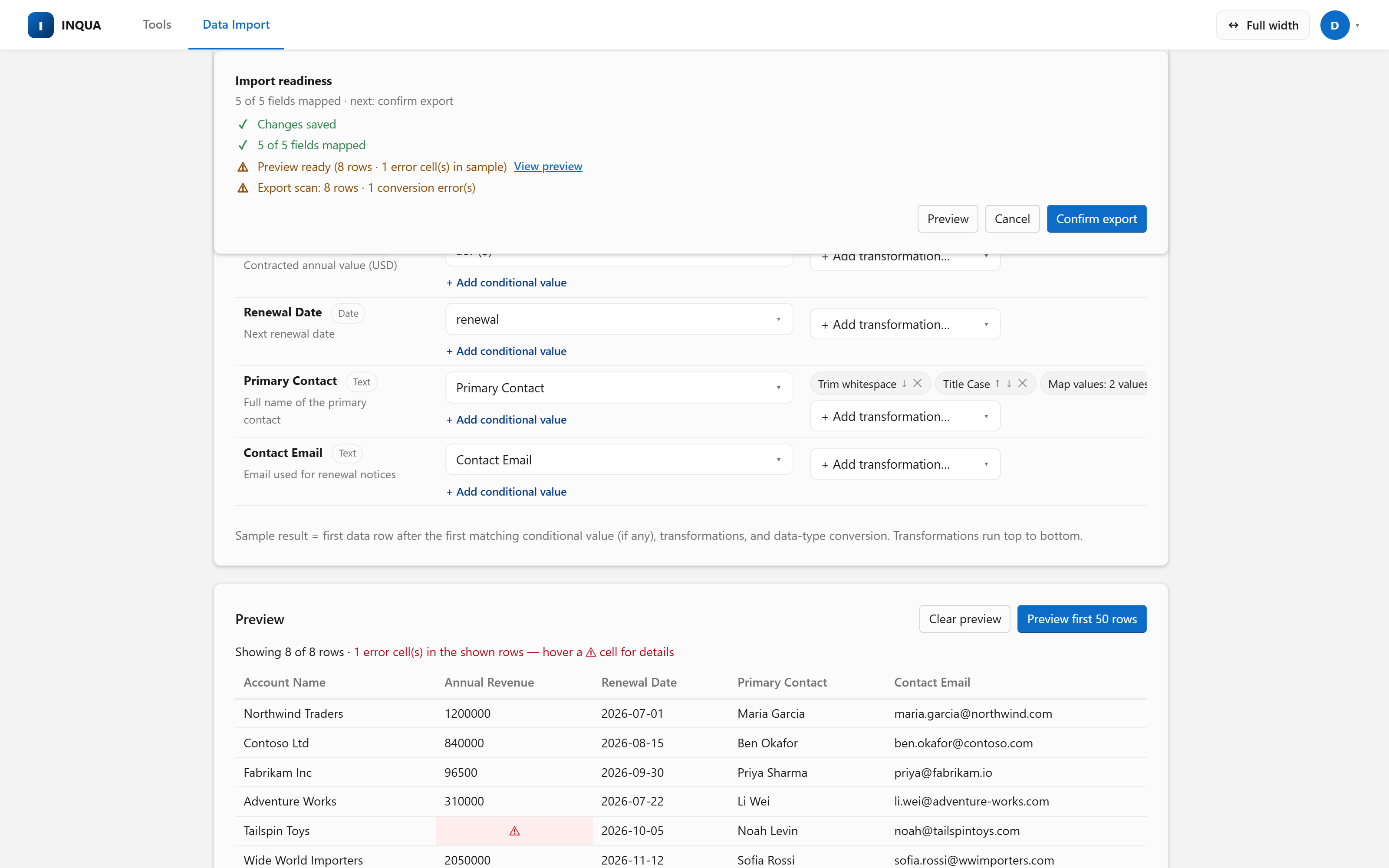Open the View preview link

547,167
